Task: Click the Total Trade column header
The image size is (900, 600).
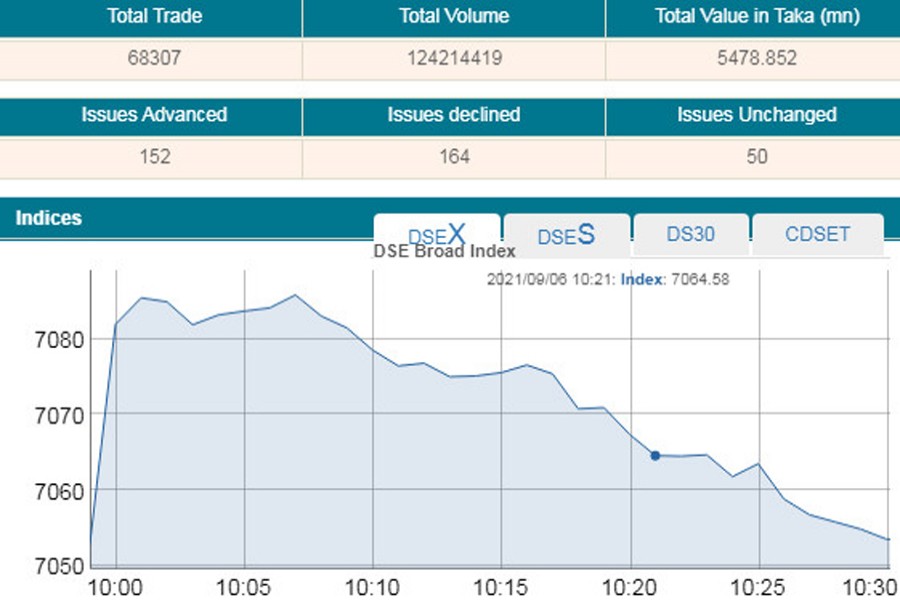Action: point(149,16)
